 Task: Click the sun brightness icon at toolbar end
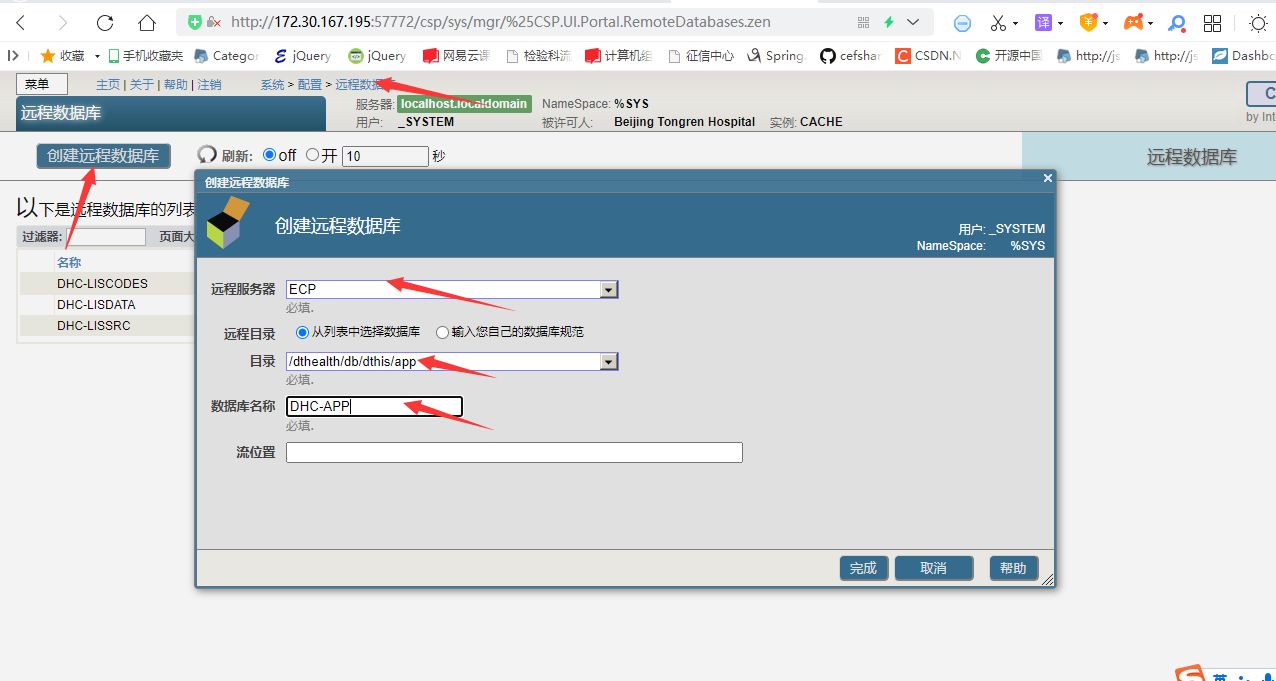click(1258, 23)
